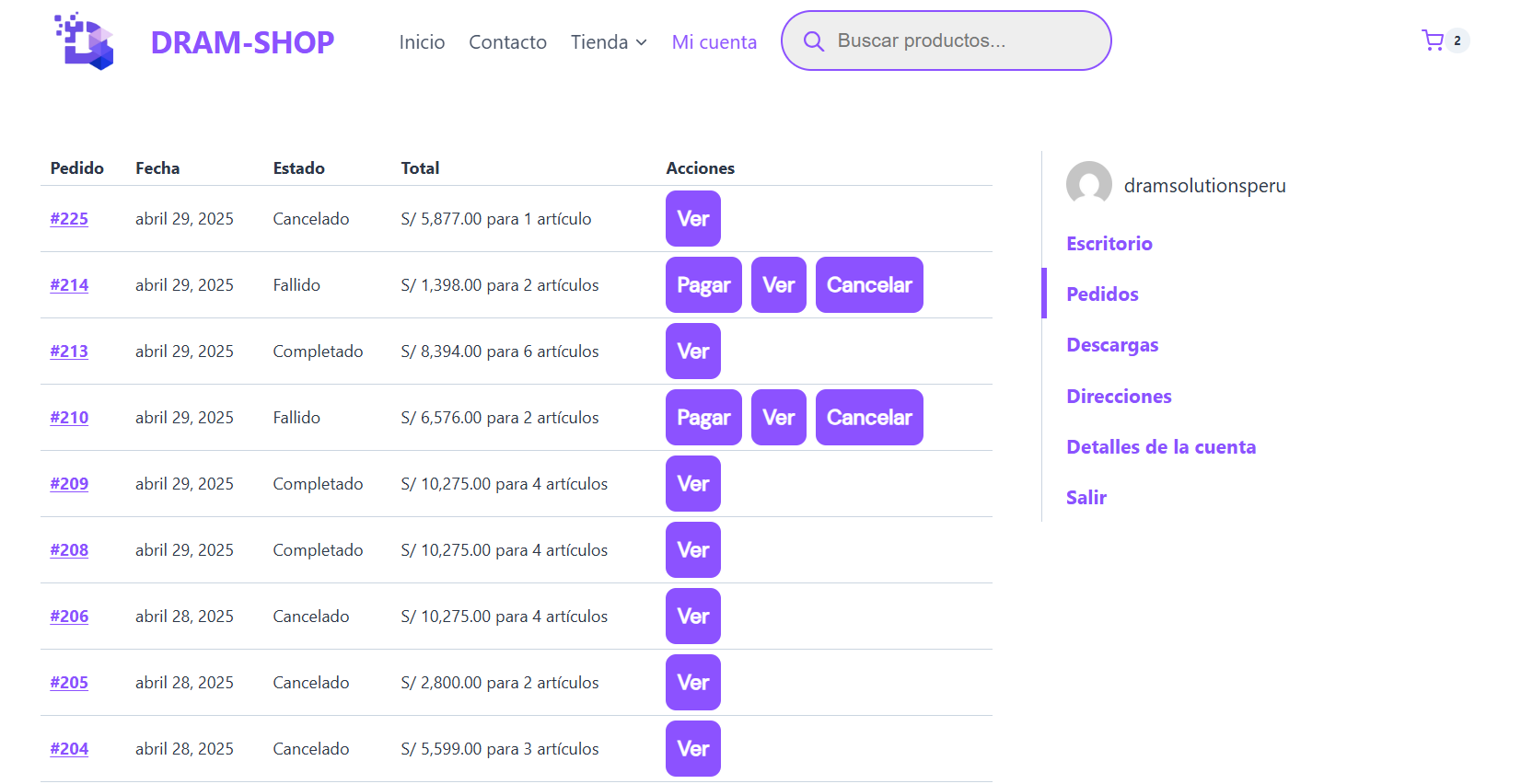Expand the Tienda dropdown menu
The height and width of the screenshot is (784, 1533).
coord(609,42)
